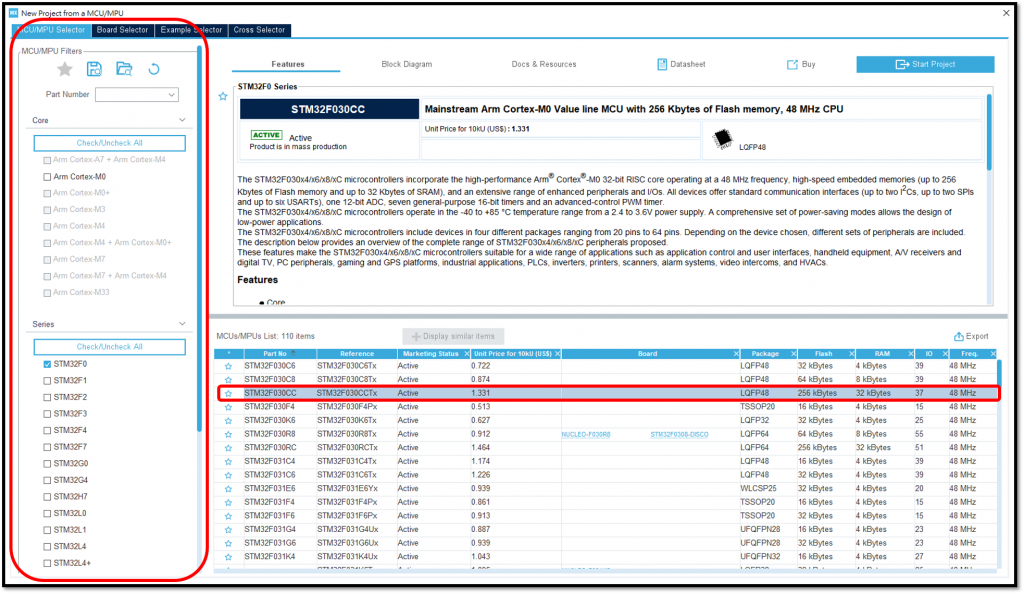Click the MCU list vertical scrollbar
The width and height of the screenshot is (1024, 594).
point(999,374)
